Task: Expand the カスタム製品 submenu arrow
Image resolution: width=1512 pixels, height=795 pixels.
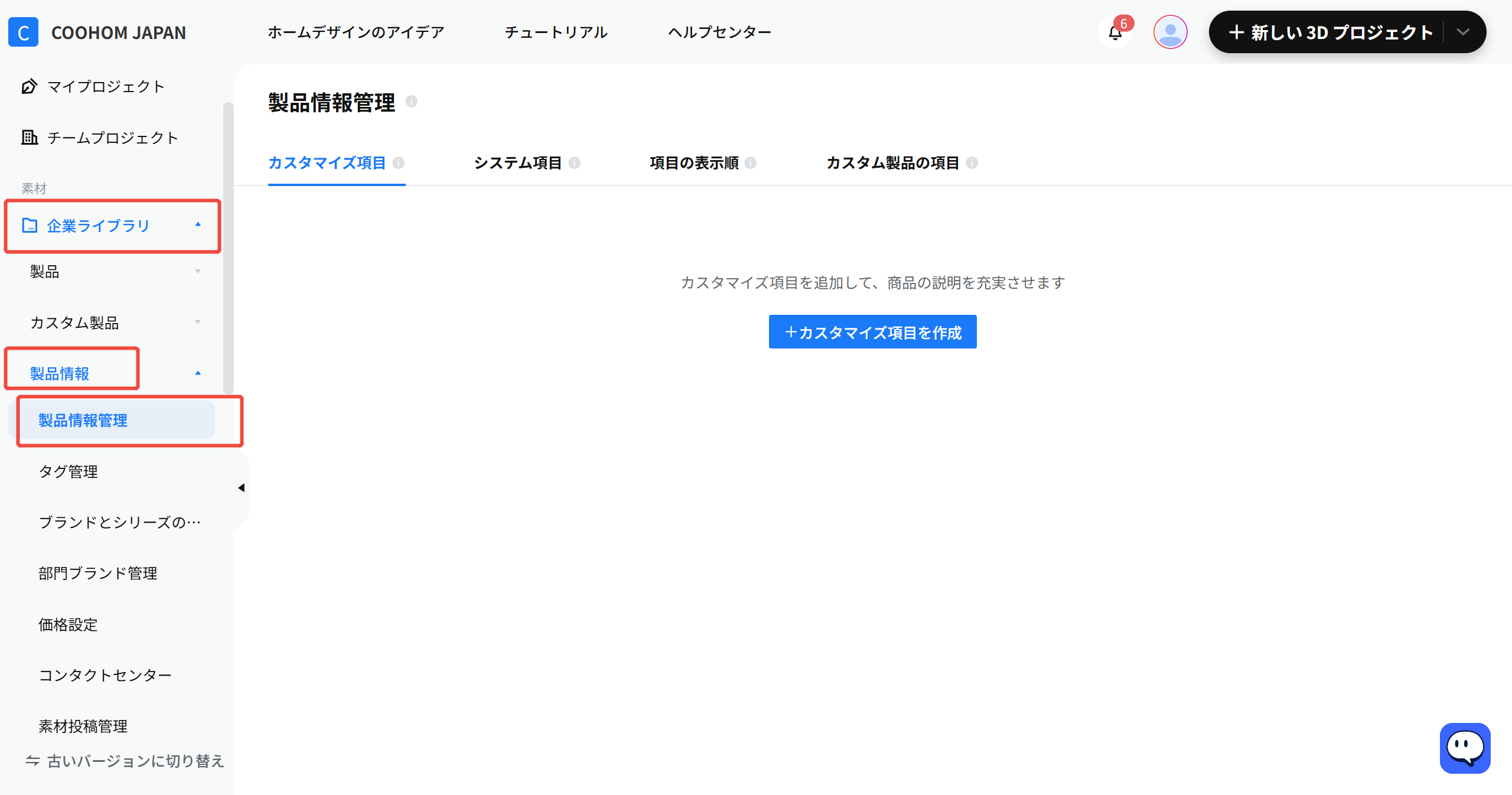Action: click(x=198, y=322)
